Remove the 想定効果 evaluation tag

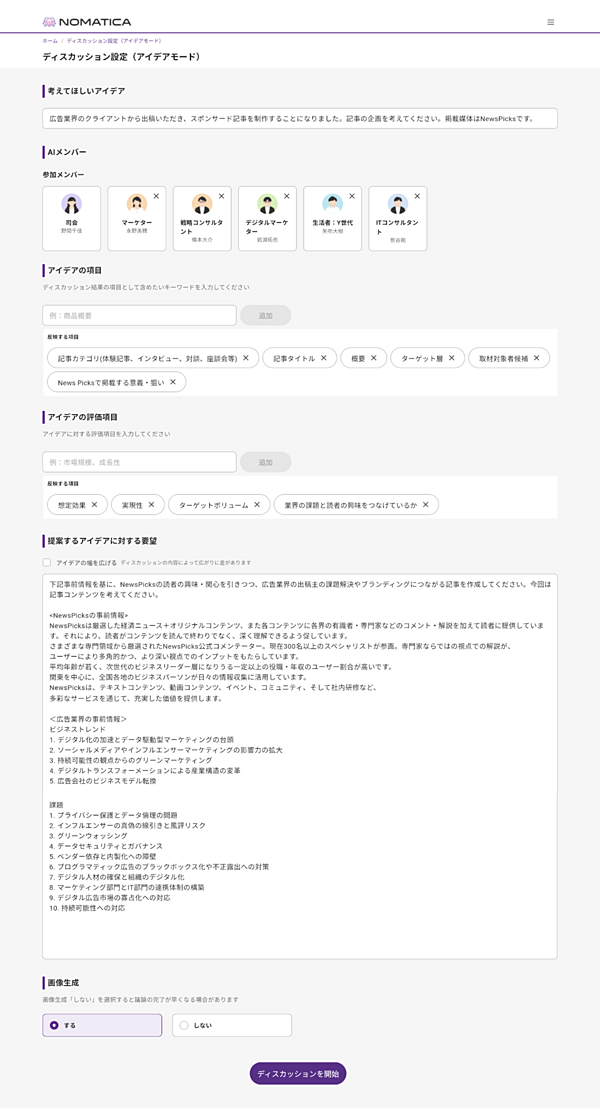[x=94, y=505]
